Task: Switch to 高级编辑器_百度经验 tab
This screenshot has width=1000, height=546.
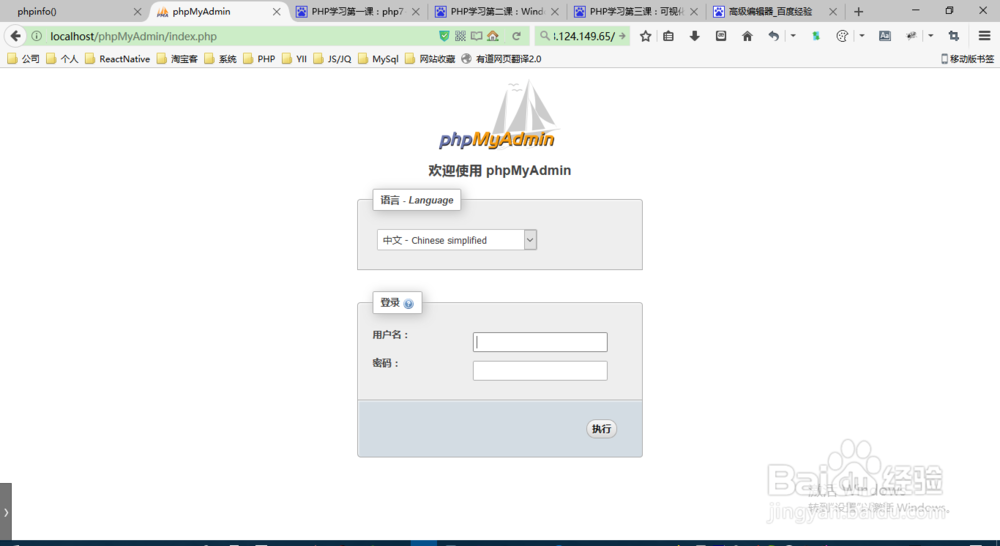Action: click(x=776, y=11)
